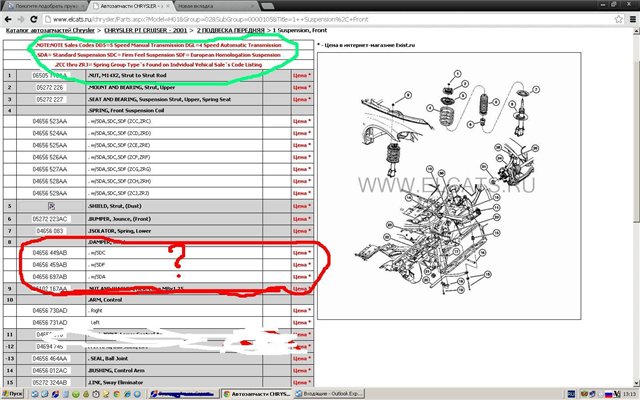640x400 pixels.
Task: Open Цена link for 04656 525AA spring
Action: tap(302, 145)
